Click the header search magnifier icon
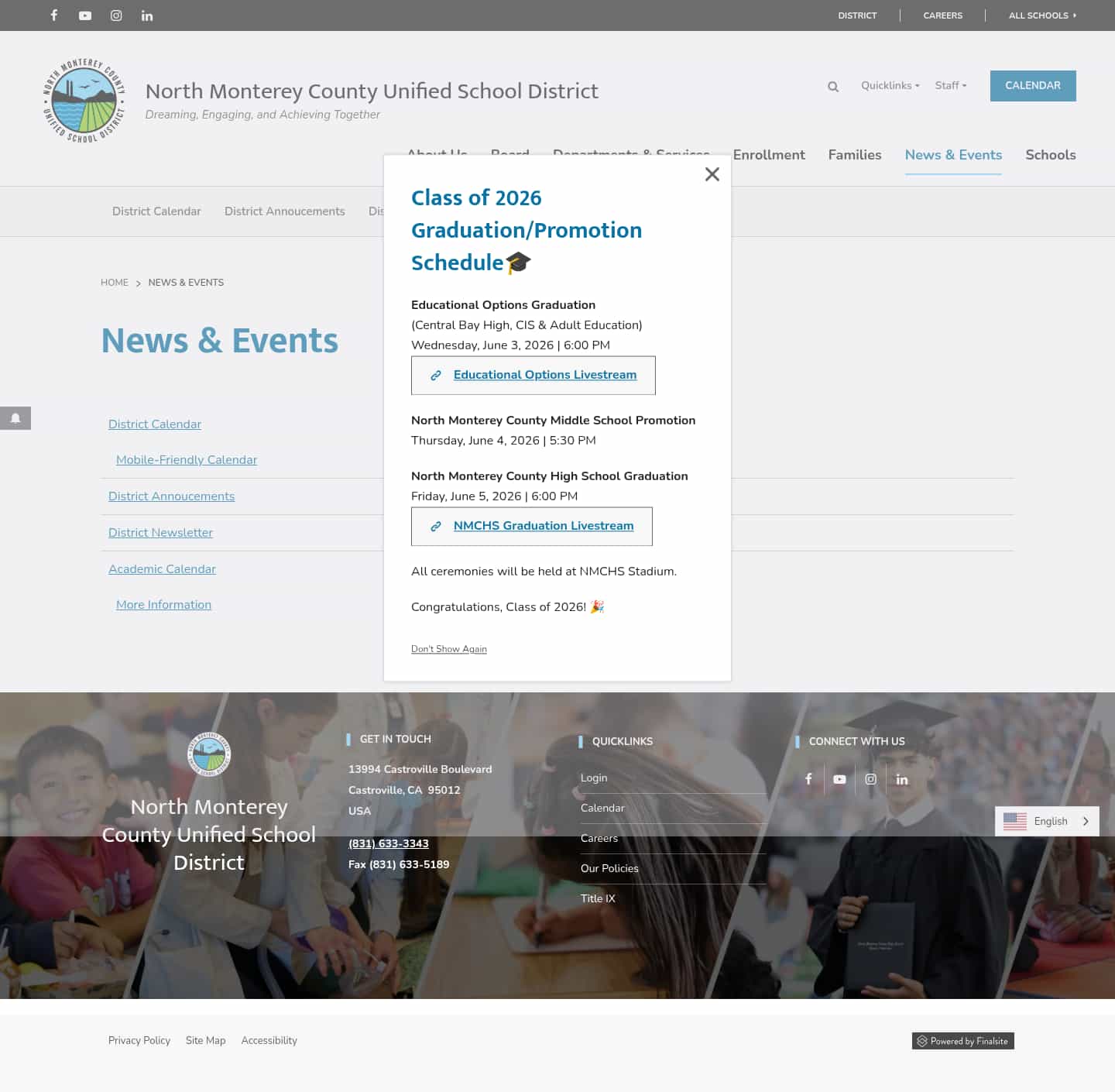Viewport: 1115px width, 1092px height. 833,87
